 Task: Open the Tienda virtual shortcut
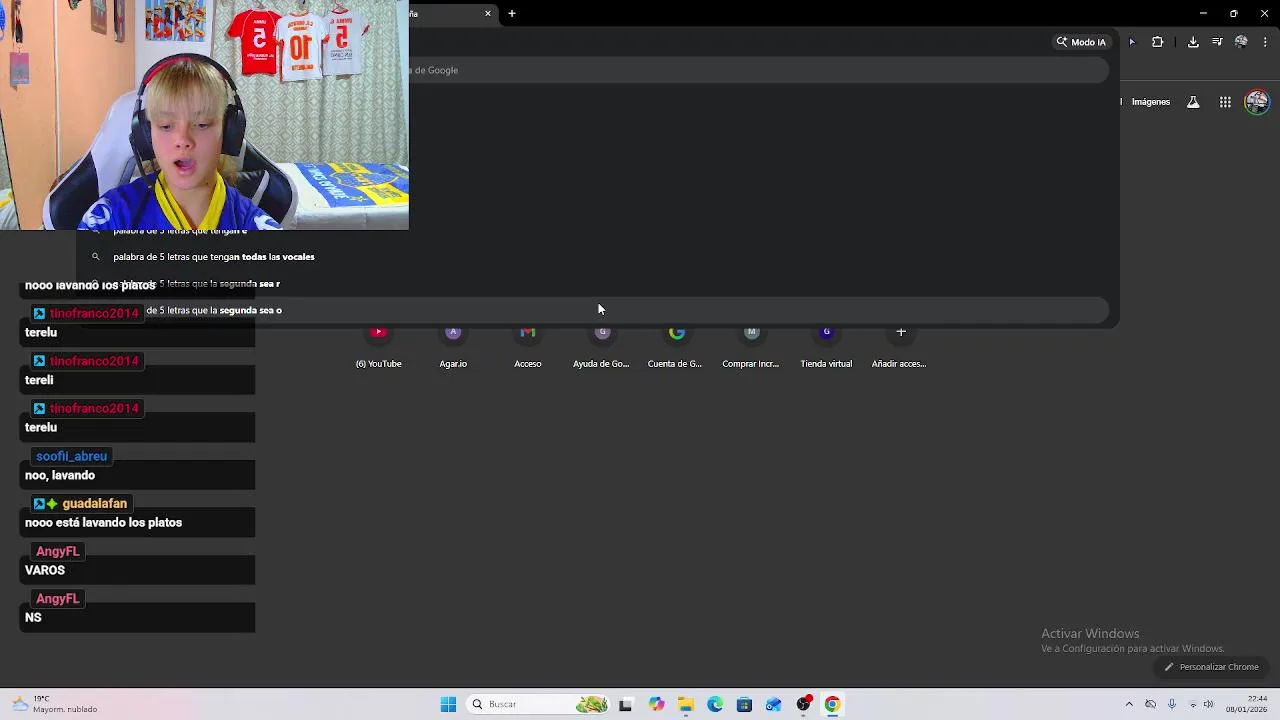(826, 348)
